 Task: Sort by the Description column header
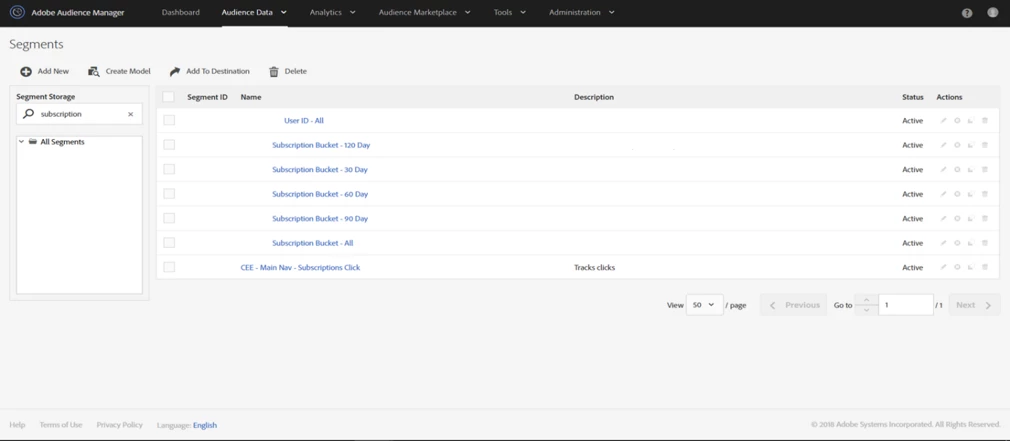594,97
